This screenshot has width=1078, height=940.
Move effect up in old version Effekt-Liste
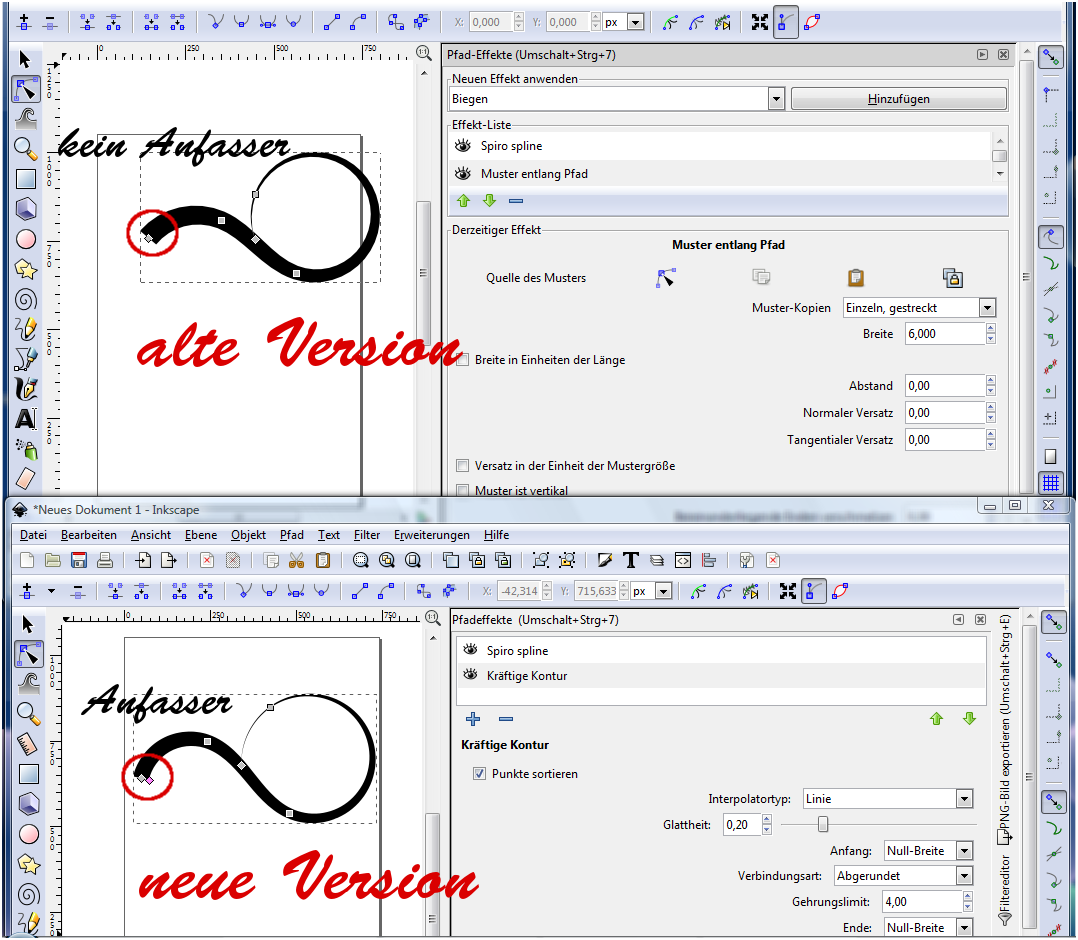pos(463,200)
